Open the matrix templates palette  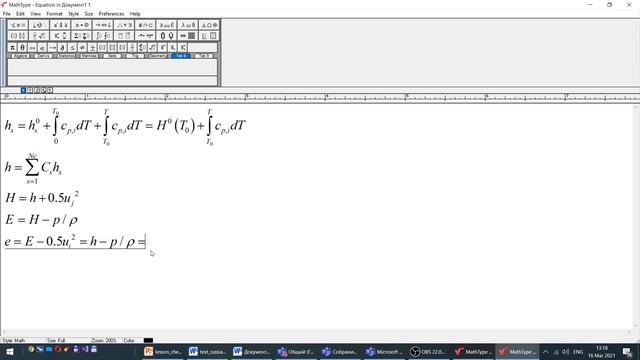pos(188,36)
